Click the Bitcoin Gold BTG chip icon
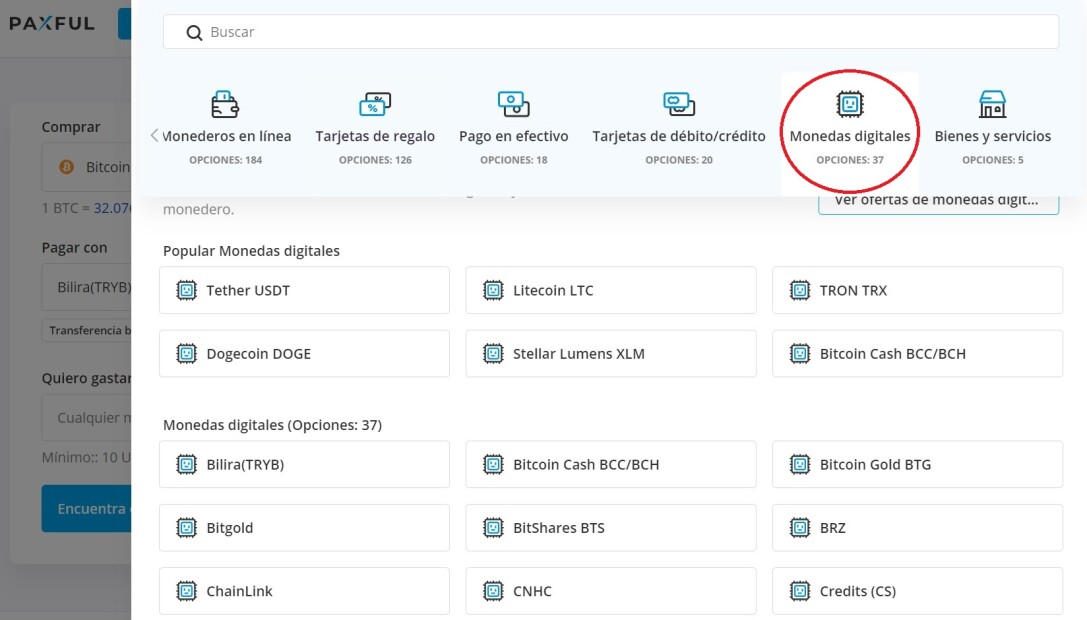The width and height of the screenshot is (1087, 620). [x=800, y=465]
